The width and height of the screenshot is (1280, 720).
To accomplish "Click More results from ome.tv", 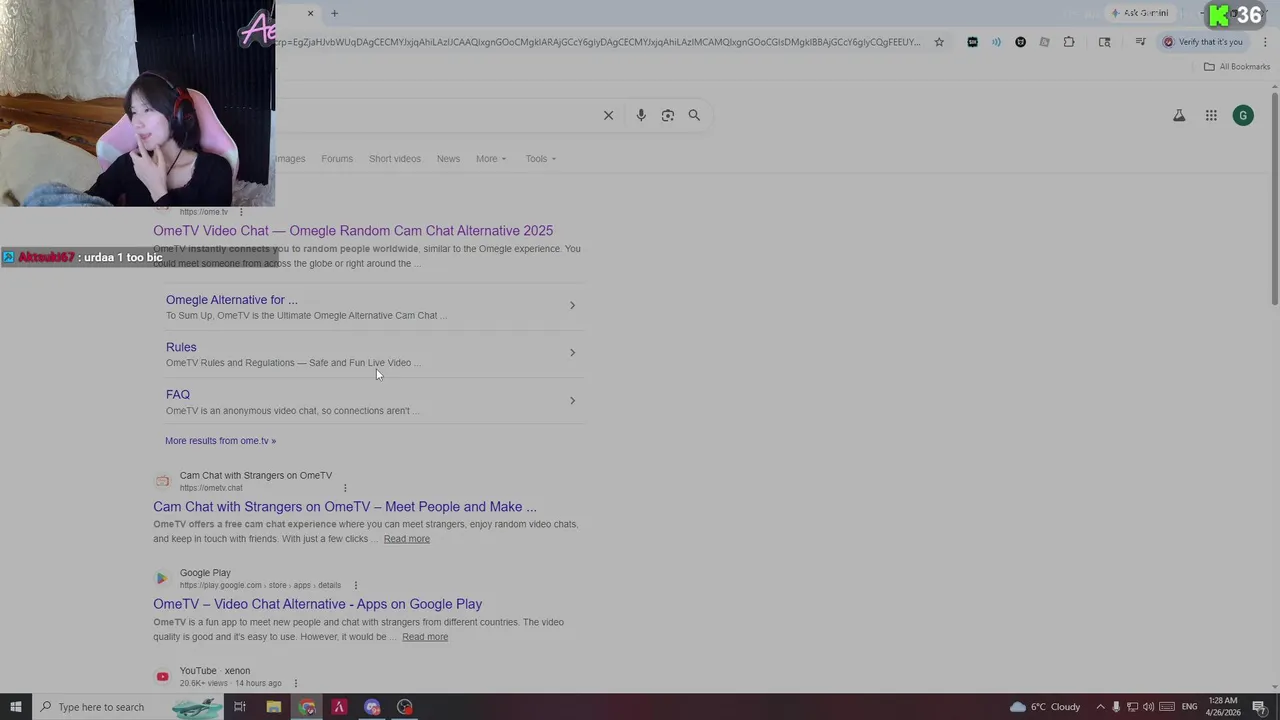I will [x=221, y=441].
